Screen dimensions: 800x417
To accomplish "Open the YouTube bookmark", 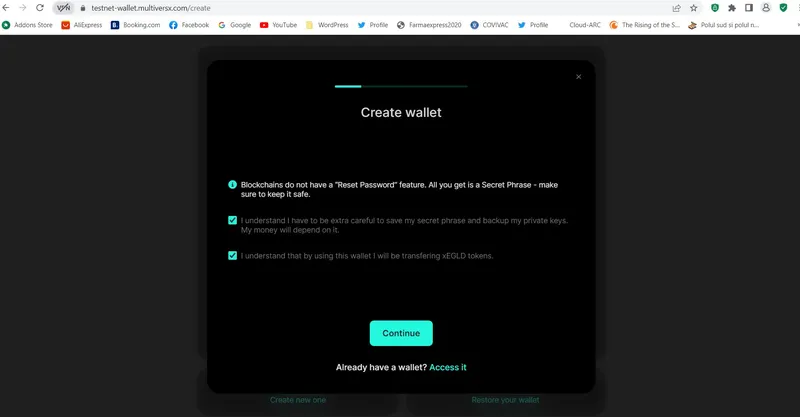I will pos(278,24).
